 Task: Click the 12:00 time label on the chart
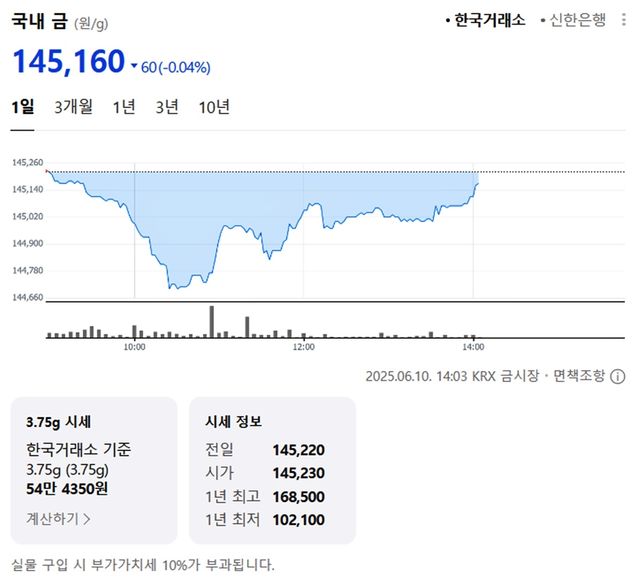coord(304,347)
